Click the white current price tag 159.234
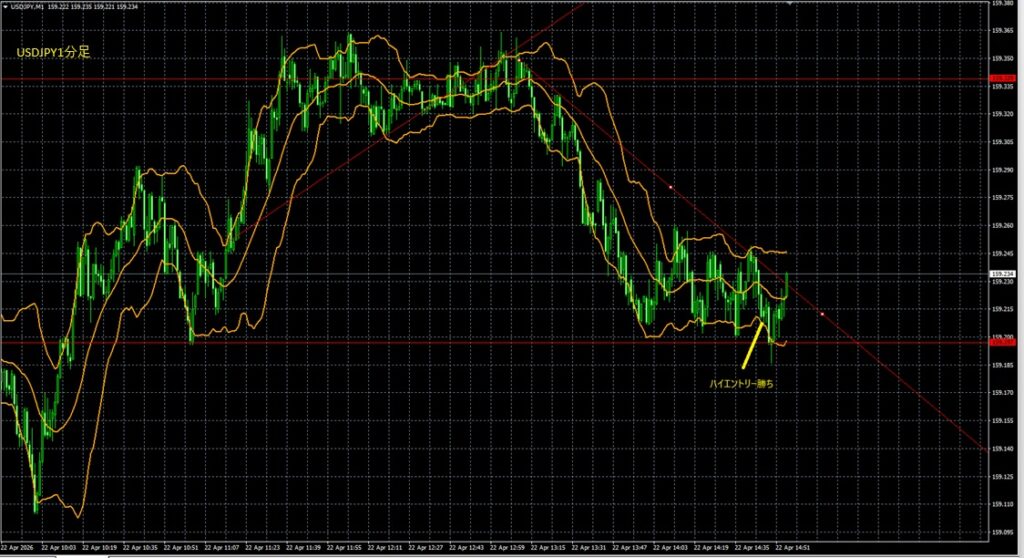 click(1002, 274)
